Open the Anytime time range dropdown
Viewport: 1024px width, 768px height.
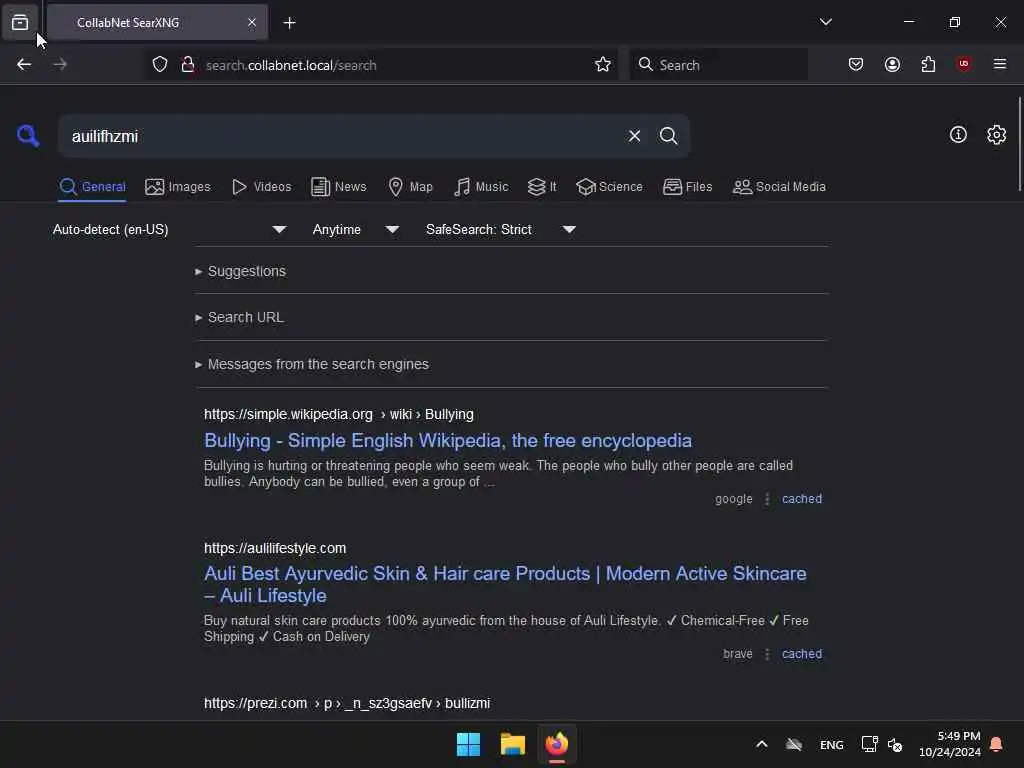[x=355, y=229]
